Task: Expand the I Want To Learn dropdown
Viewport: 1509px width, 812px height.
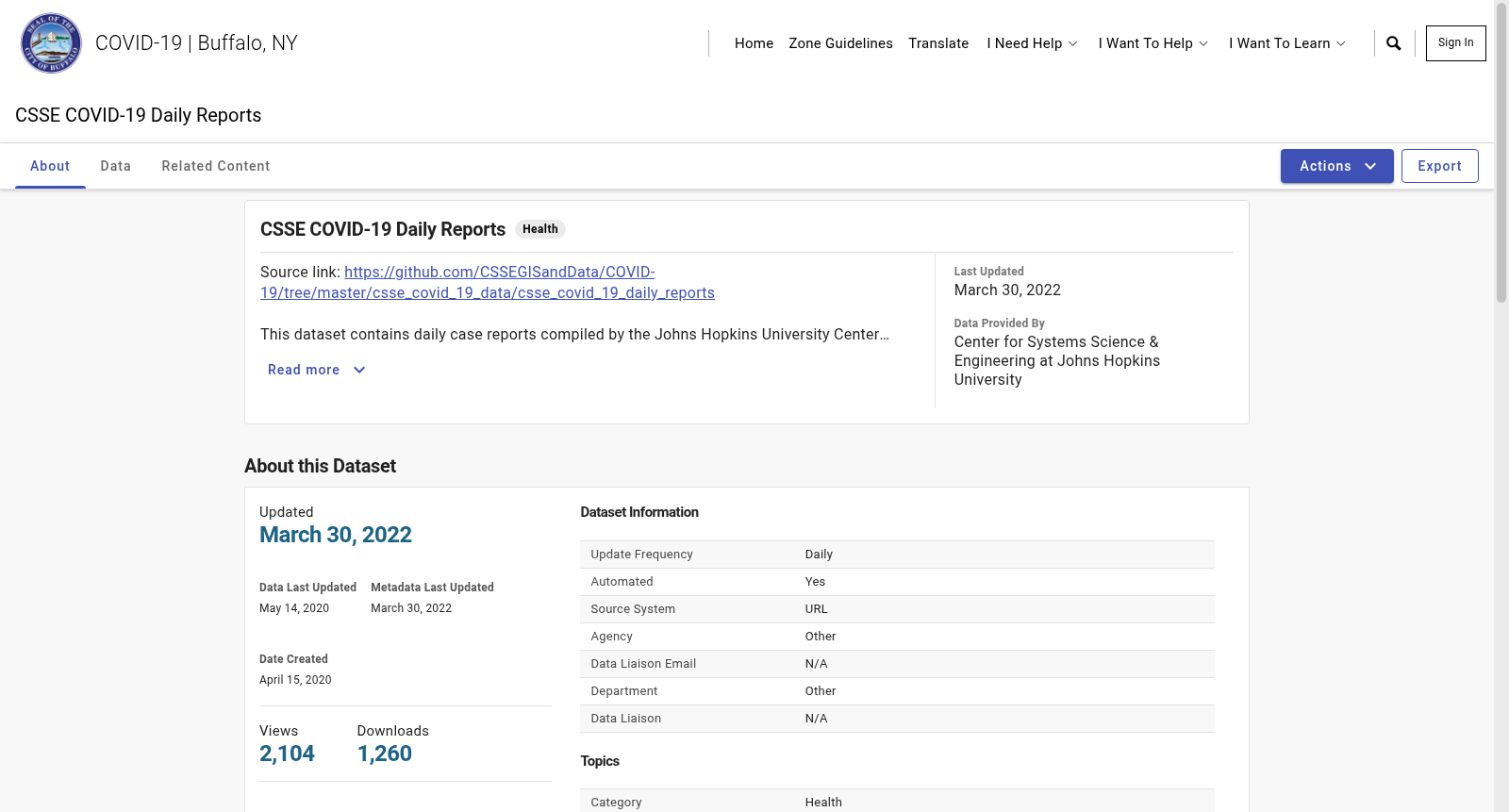Action: pyautogui.click(x=1287, y=43)
